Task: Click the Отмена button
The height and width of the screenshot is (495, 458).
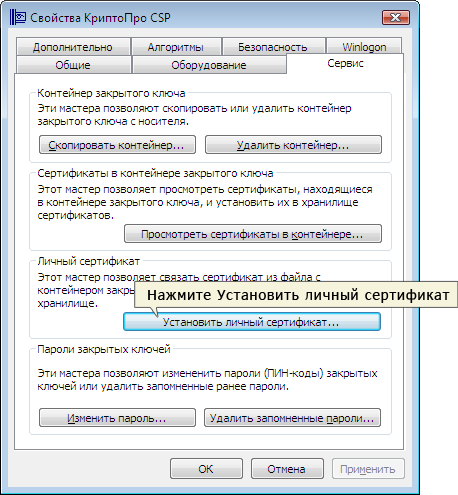Action: 287,469
